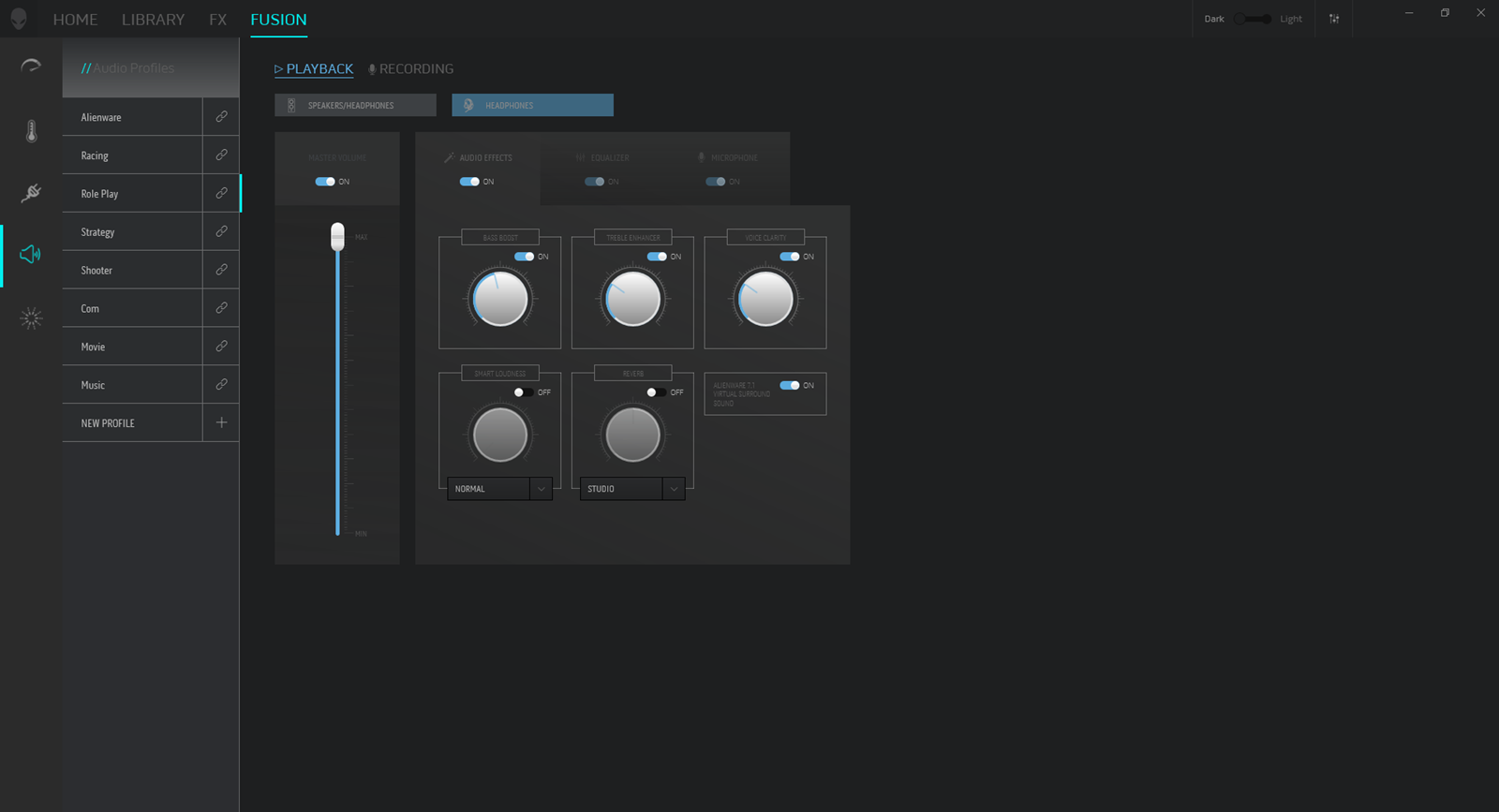Click the link icon for Racing profile

[x=221, y=155]
